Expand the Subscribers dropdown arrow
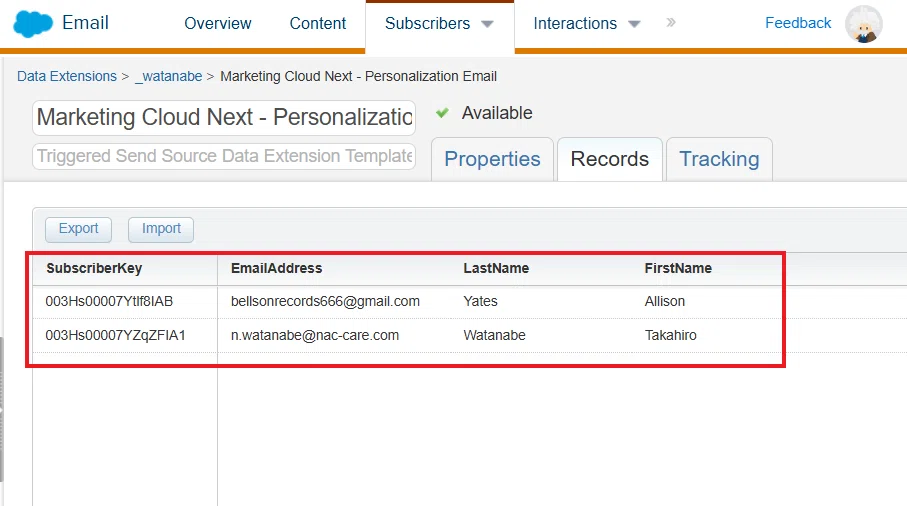Viewport: 907px width, 506px height. [x=487, y=24]
